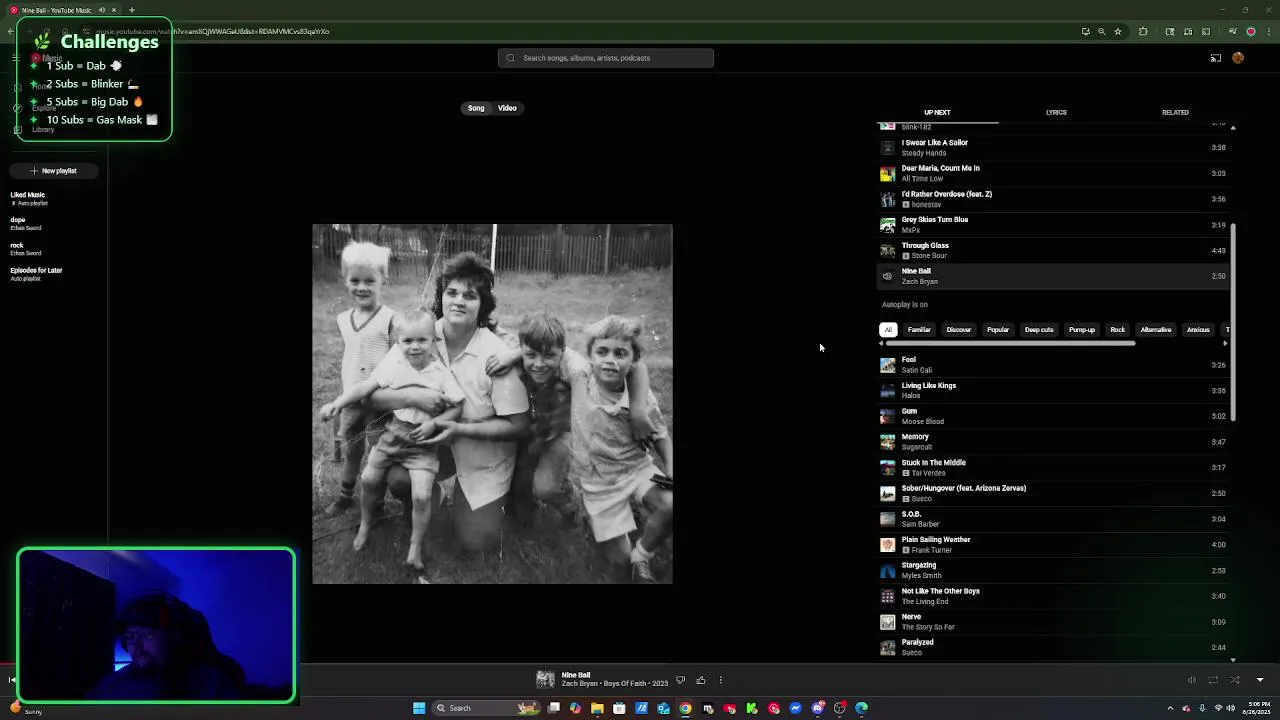Play I'd Rather Overdose from queue

pos(1053,199)
